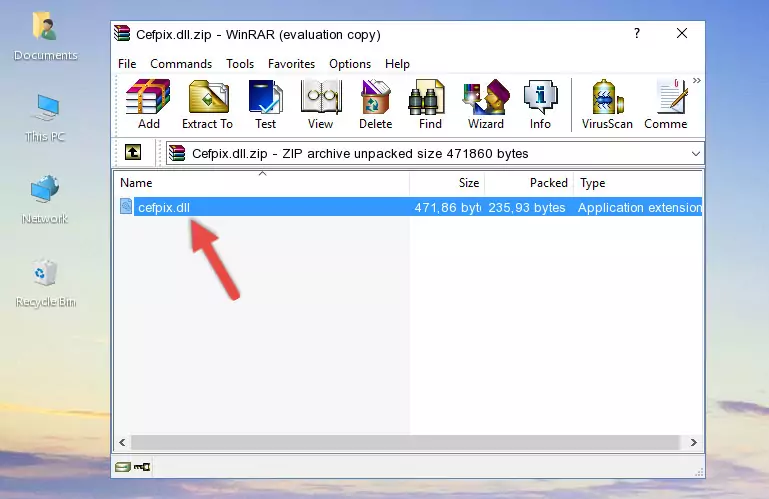Open the Extract To tool

pyautogui.click(x=207, y=105)
